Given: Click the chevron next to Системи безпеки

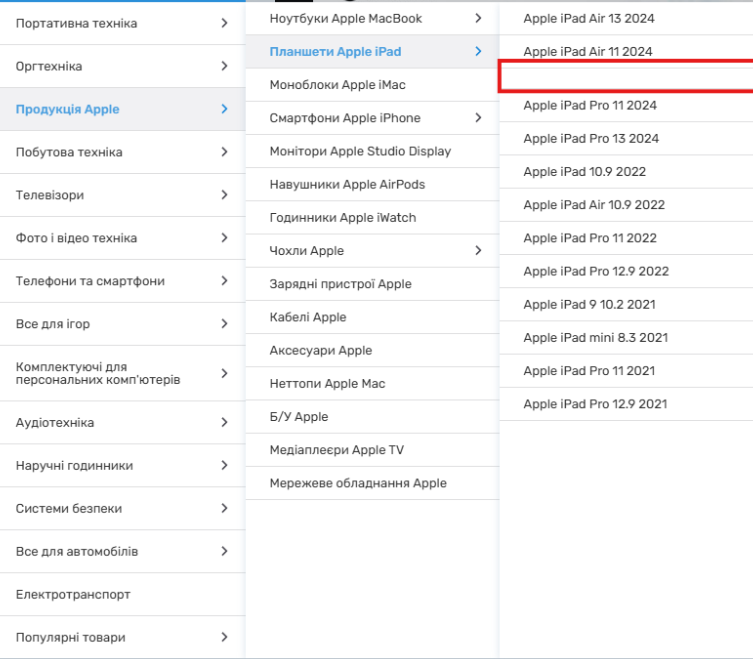Looking at the screenshot, I should coord(224,508).
